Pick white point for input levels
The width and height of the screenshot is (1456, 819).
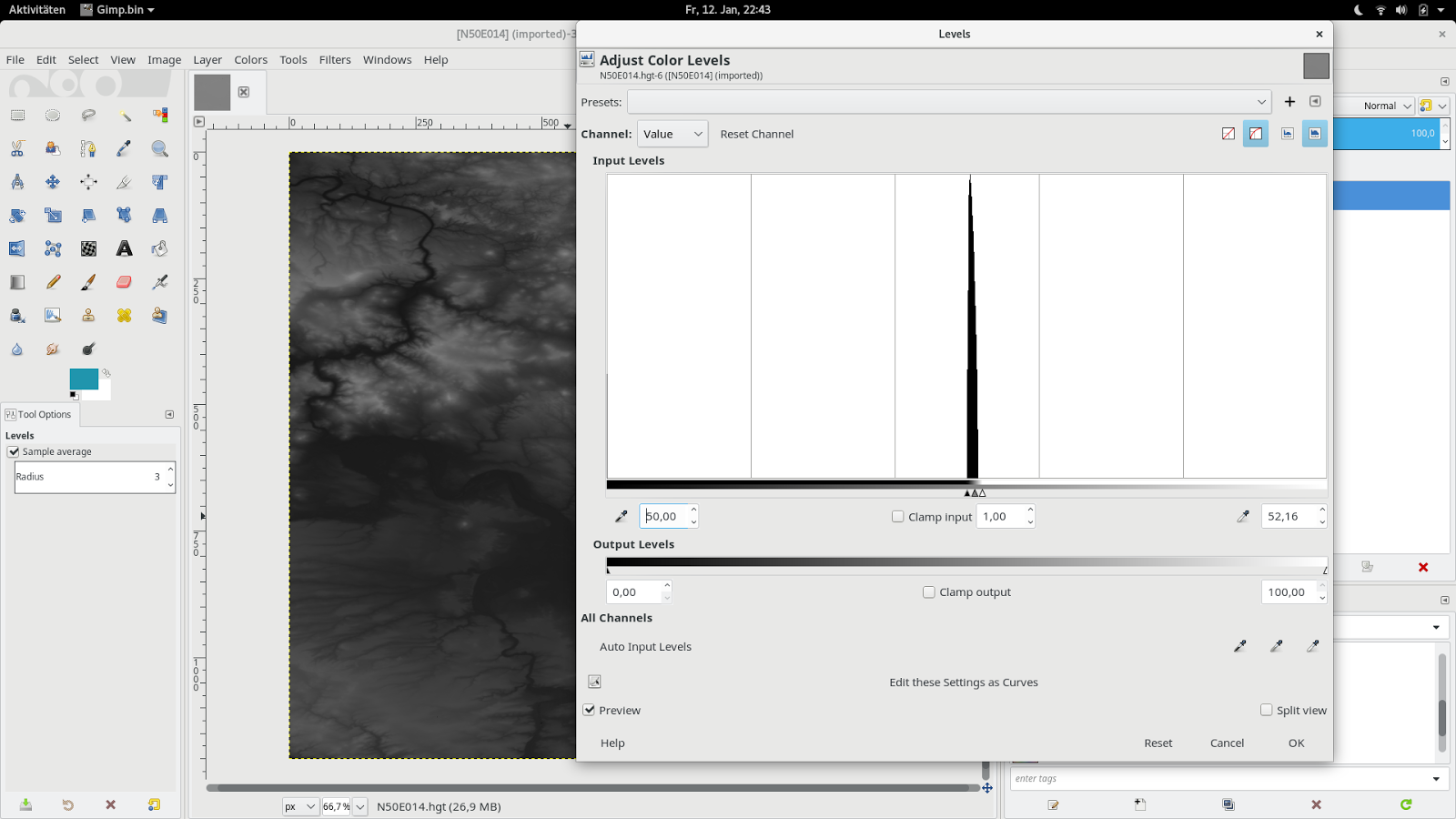[x=1243, y=517]
